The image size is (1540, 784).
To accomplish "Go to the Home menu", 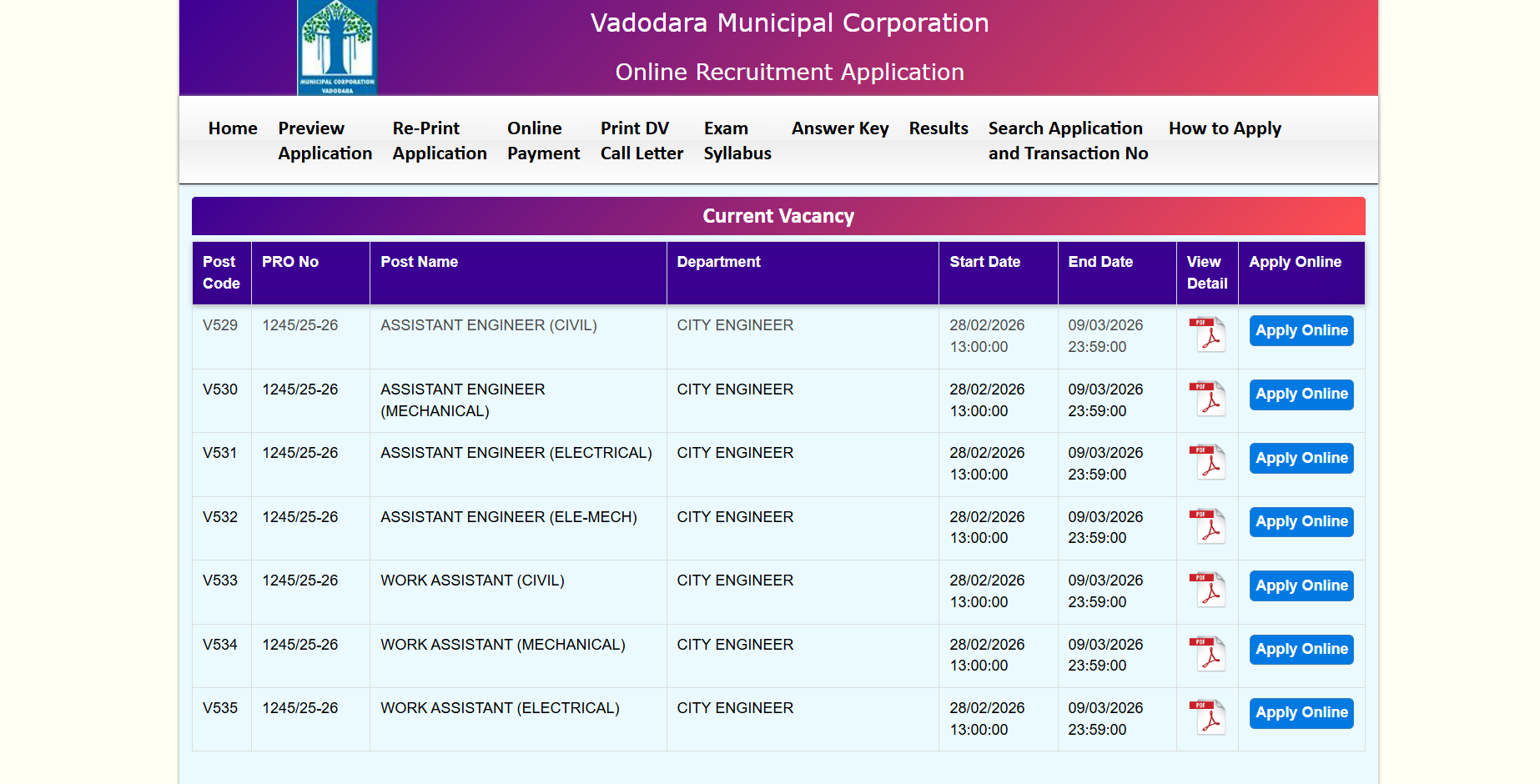I will (233, 128).
